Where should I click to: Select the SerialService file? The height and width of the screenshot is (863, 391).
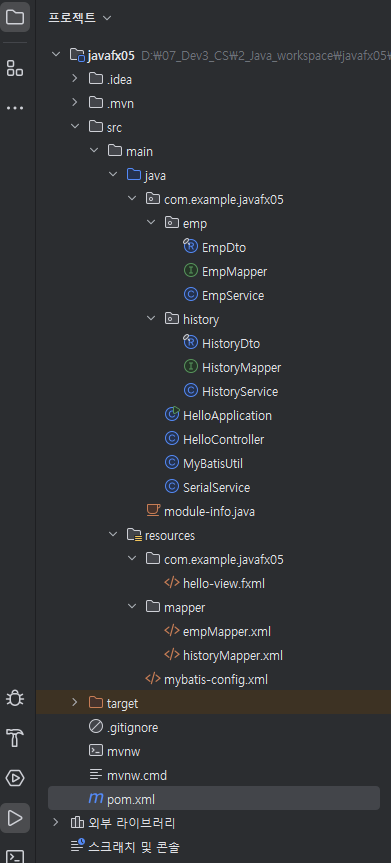pyautogui.click(x=216, y=488)
